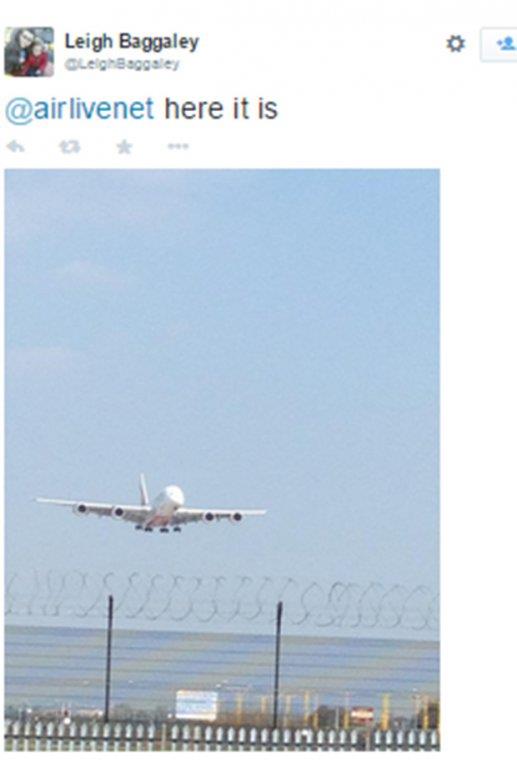Click the small profile picture beside the name
Viewport: 517px width, 768px height.
(29, 51)
